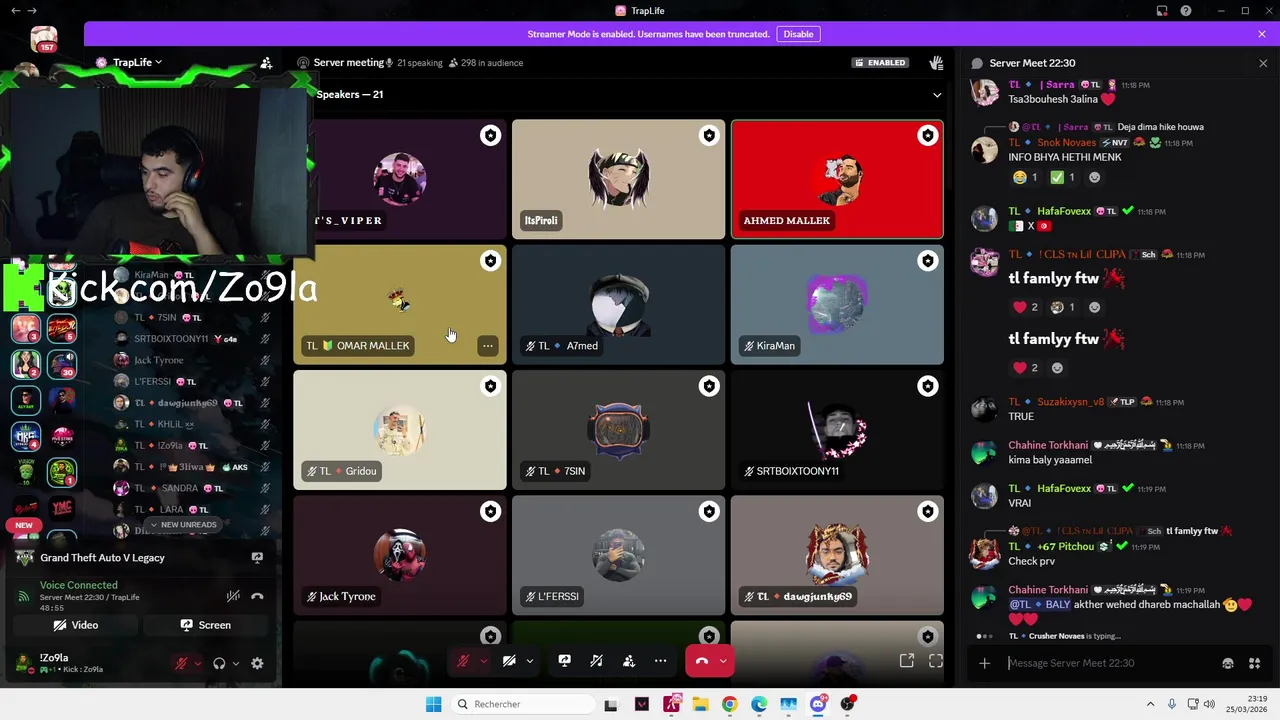Open moderator badge on the ItsPiroli tile

click(709, 135)
